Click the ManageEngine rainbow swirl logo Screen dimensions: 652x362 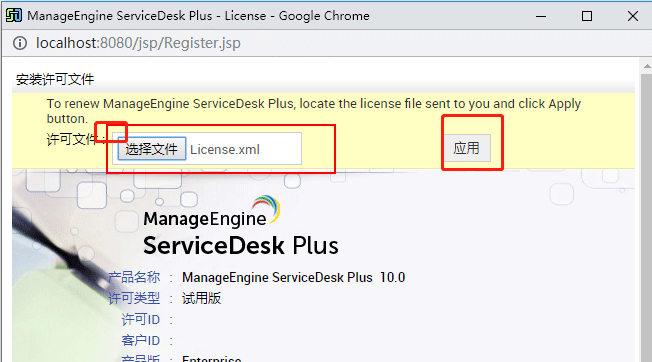[x=267, y=209]
